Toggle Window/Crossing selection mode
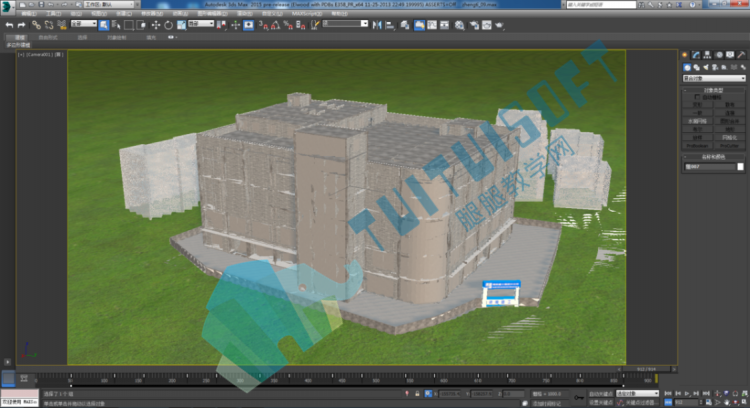750x408 pixels. pyautogui.click(x=141, y=25)
